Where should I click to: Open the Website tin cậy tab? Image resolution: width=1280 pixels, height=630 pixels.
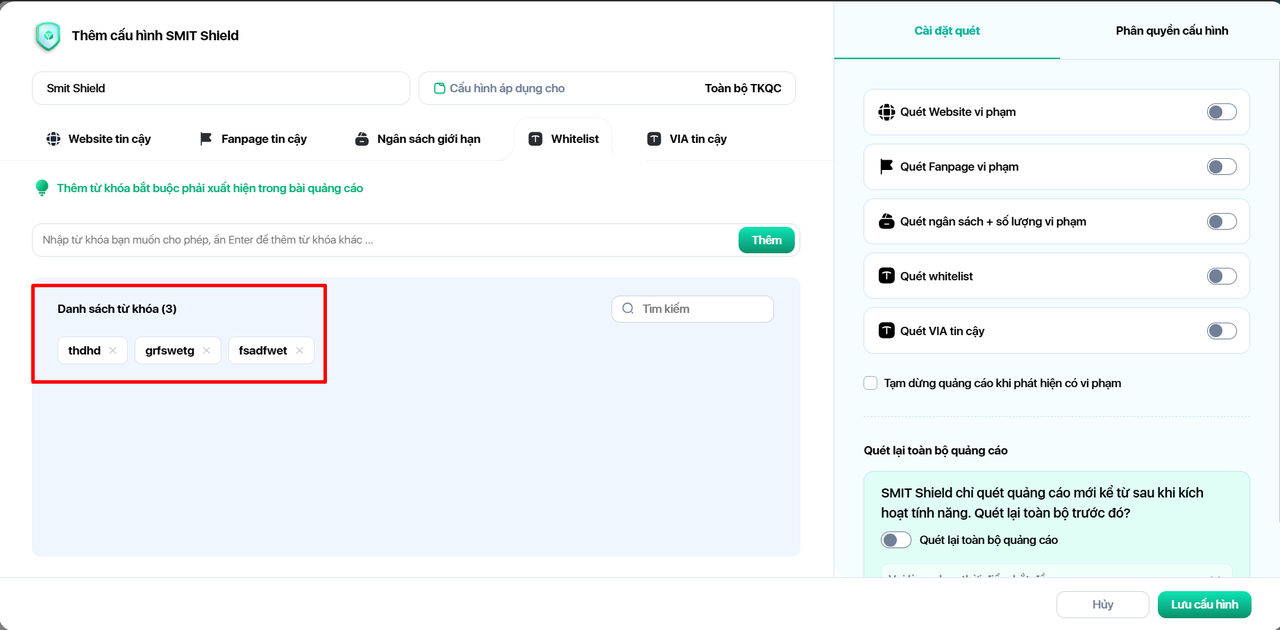[x=98, y=139]
